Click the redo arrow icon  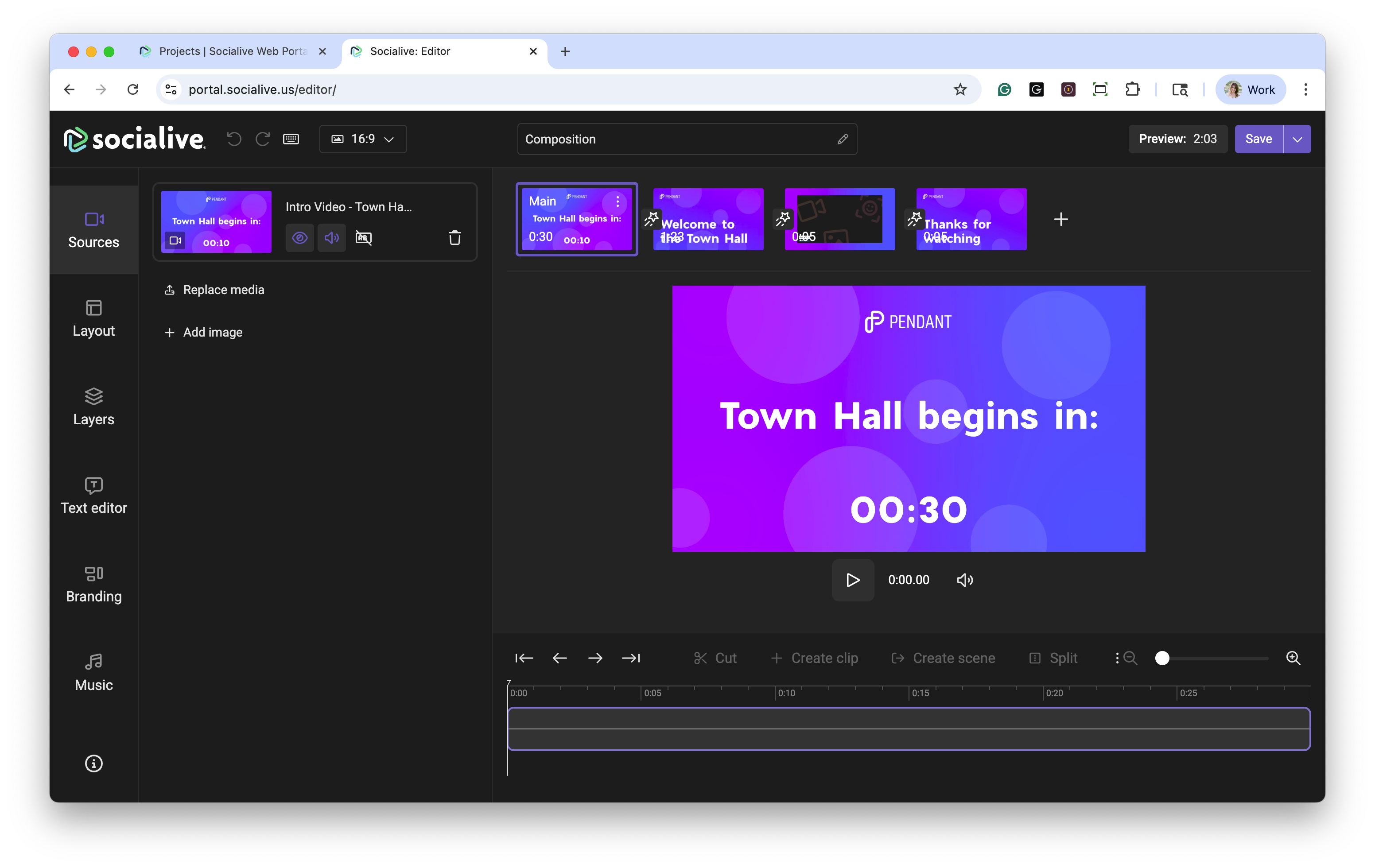click(263, 139)
